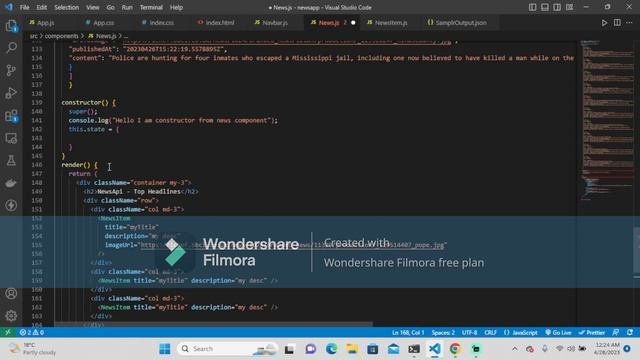Open the Terminal menu

[151, 7]
